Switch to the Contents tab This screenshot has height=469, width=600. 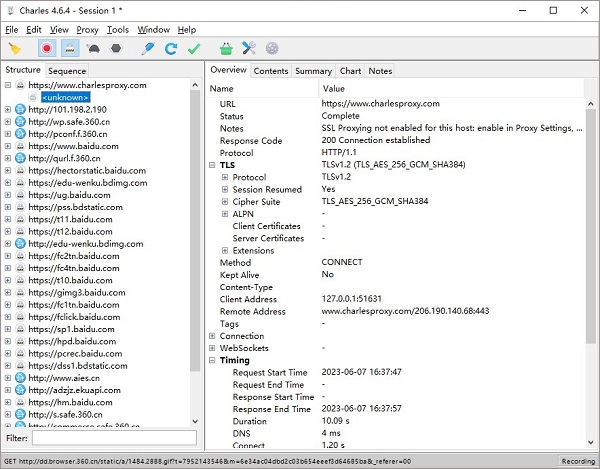270,71
